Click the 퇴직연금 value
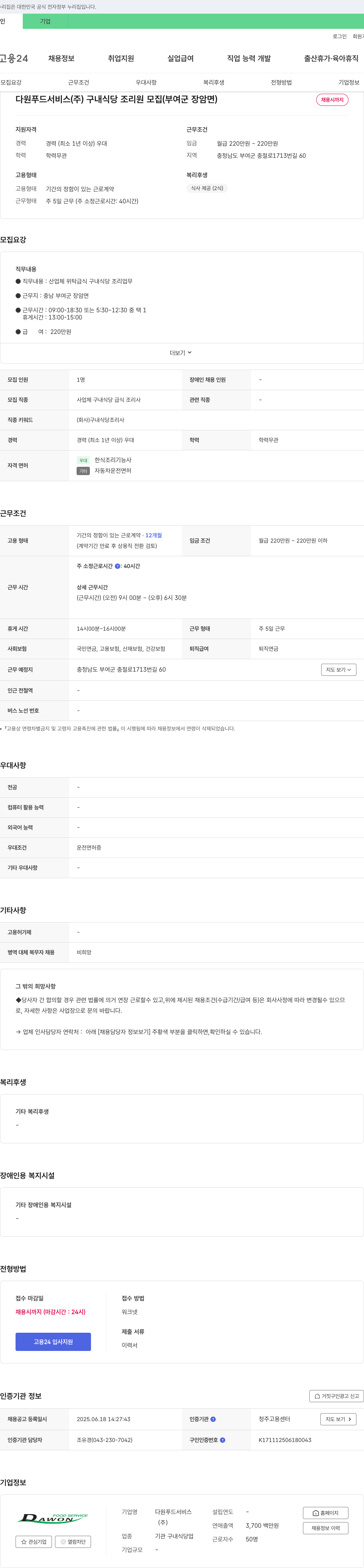Viewport: 364px width, 1568px height. 268,649
